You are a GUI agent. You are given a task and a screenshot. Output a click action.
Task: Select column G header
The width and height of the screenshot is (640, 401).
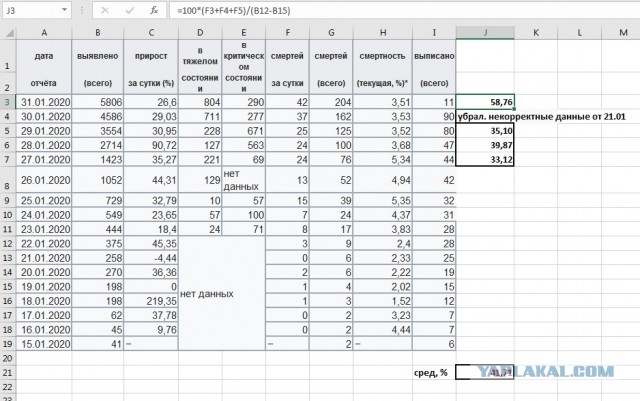coord(331,33)
